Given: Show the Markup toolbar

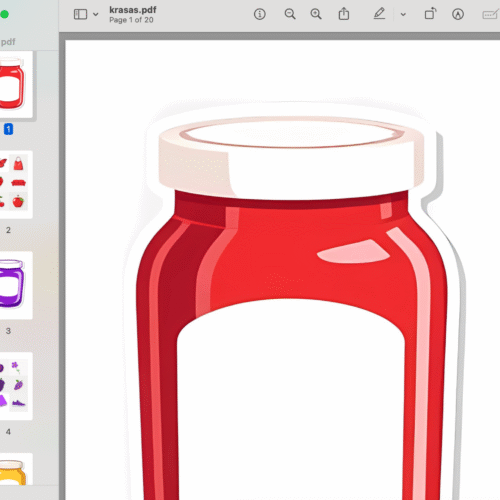Looking at the screenshot, I should pyautogui.click(x=458, y=14).
